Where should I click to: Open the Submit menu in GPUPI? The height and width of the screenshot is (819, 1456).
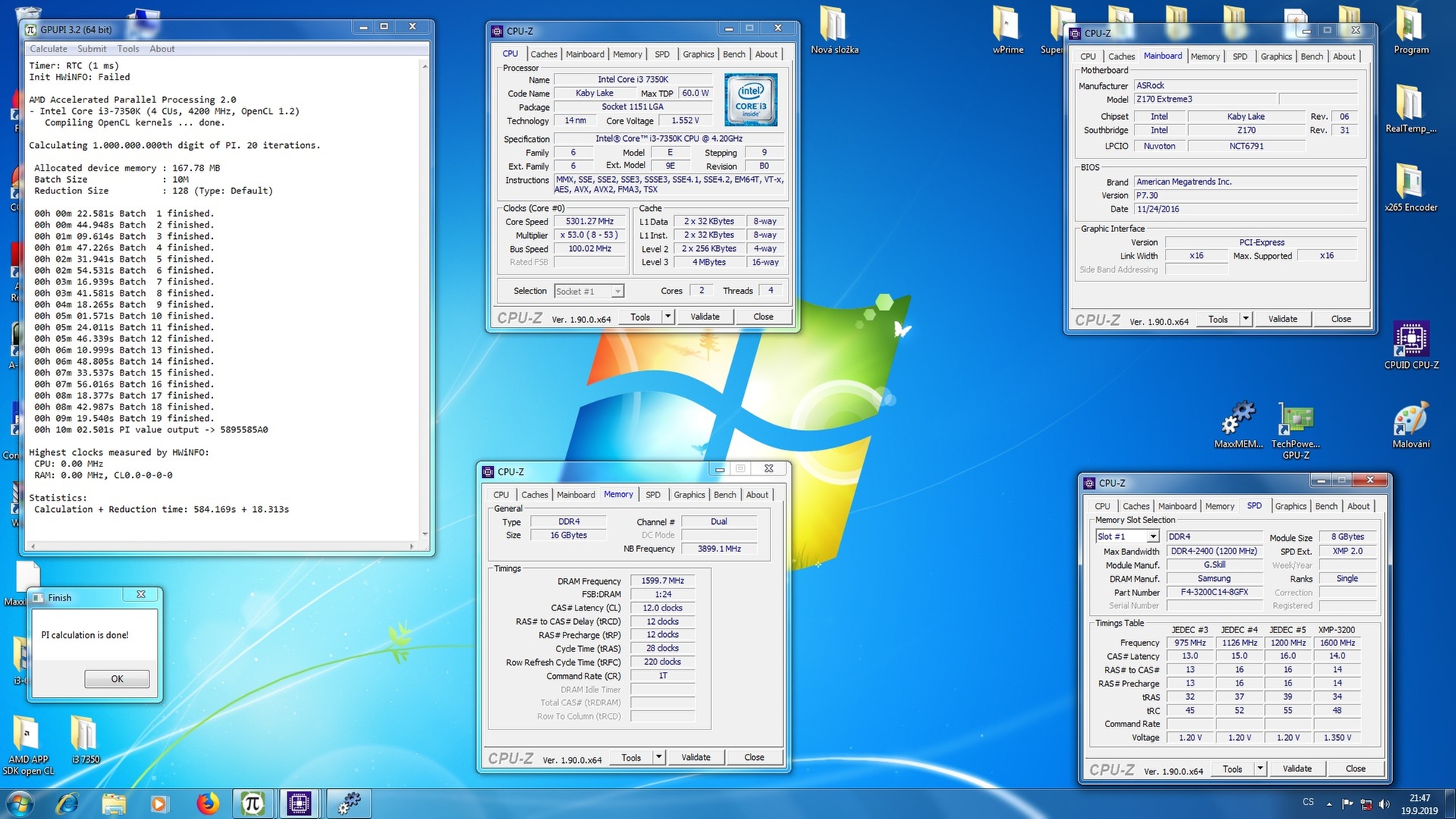(92, 49)
